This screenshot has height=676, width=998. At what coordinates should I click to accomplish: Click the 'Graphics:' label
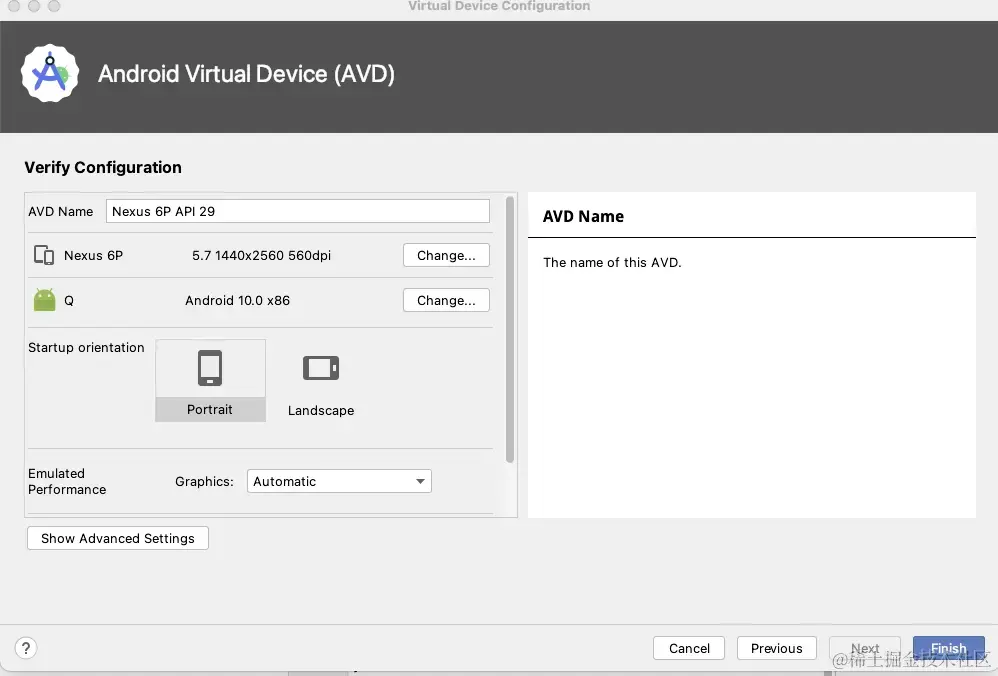point(204,481)
